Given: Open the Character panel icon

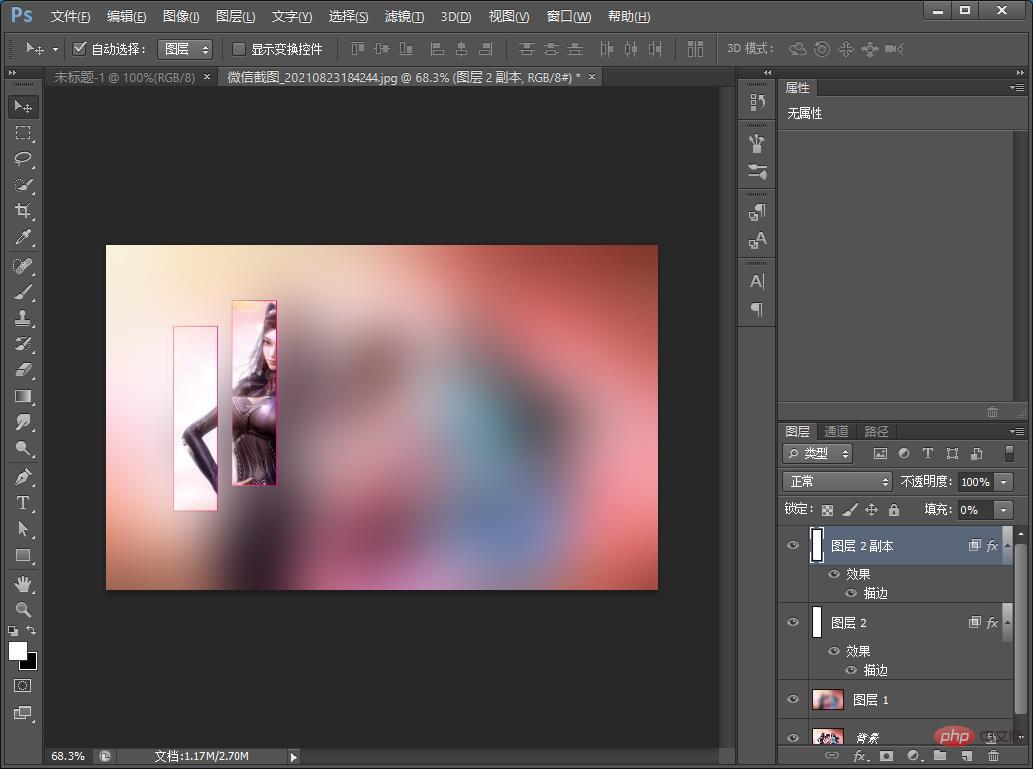Looking at the screenshot, I should [757, 281].
